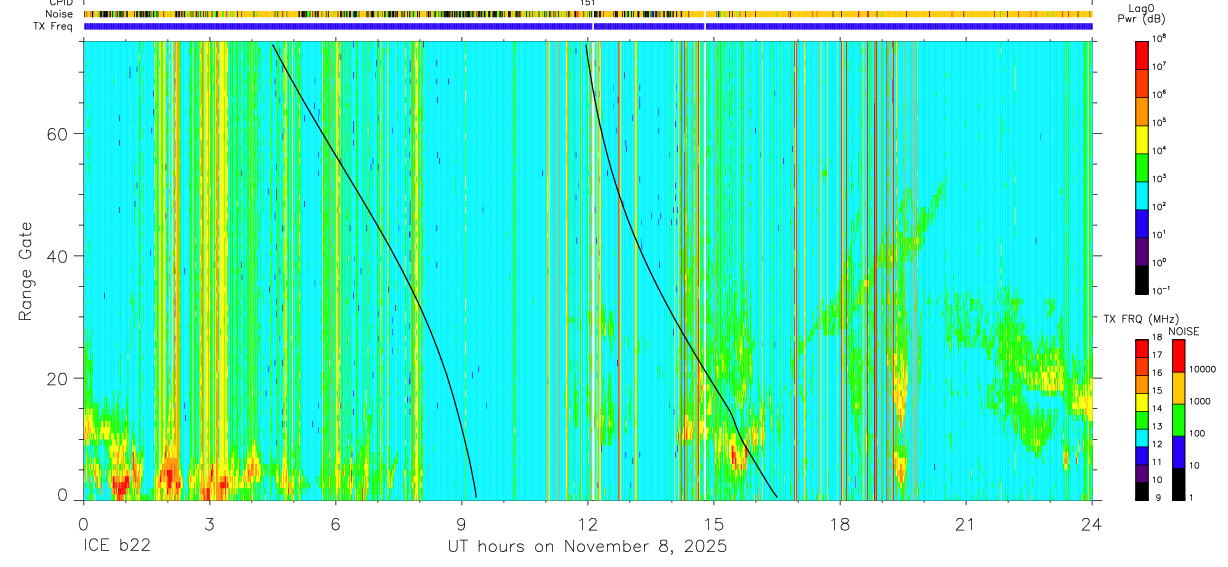Pick the red top segment of the NOISE colorbar
This screenshot has width=1228, height=567.
click(x=1178, y=356)
